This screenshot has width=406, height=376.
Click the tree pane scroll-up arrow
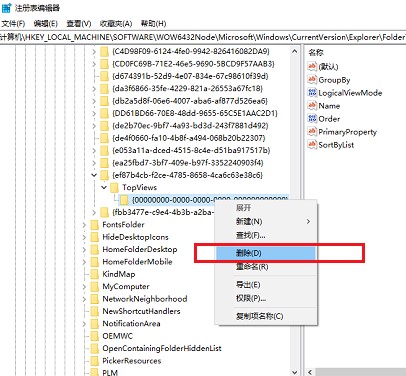[x=294, y=51]
